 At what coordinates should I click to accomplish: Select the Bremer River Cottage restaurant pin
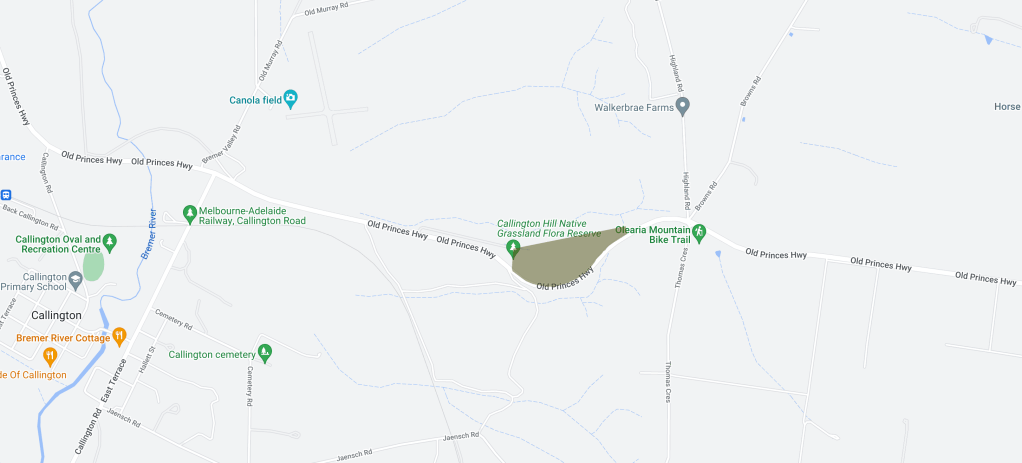pyautogui.click(x=119, y=336)
